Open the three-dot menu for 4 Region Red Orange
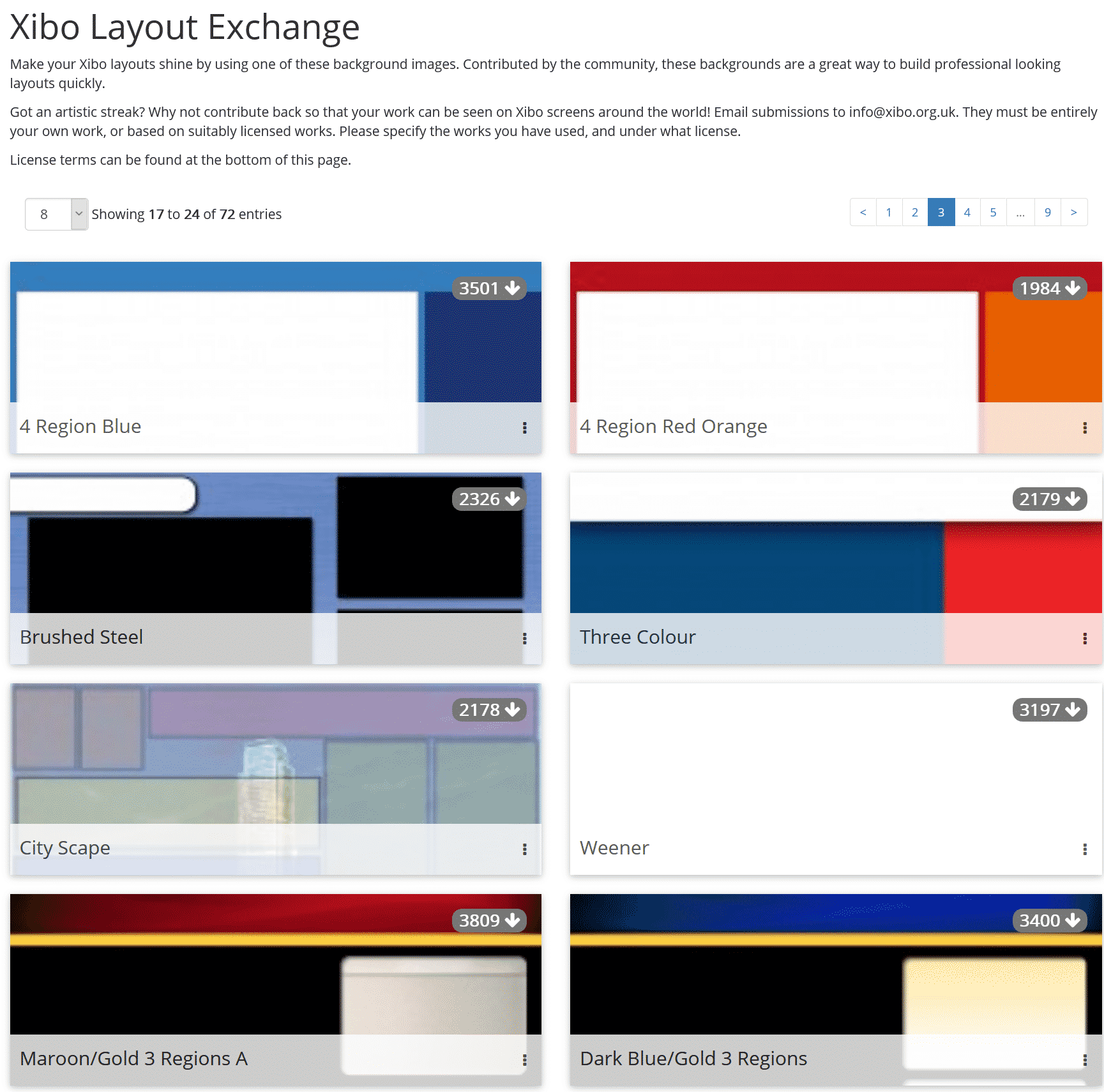1104x1092 pixels. coord(1085,428)
